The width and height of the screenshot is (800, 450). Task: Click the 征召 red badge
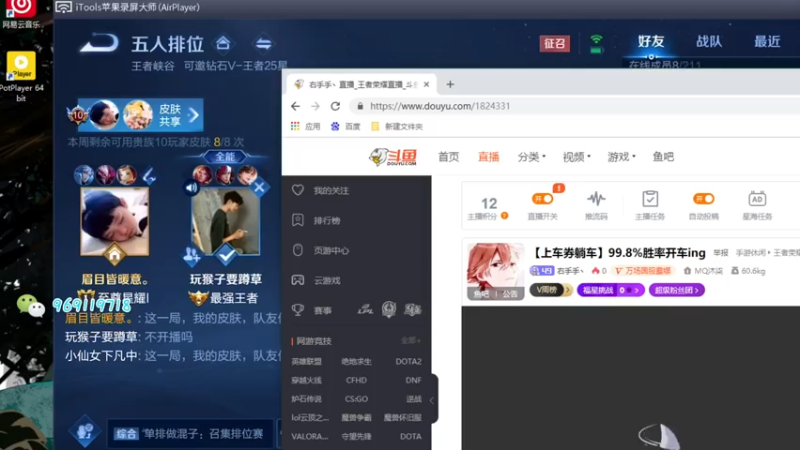coord(555,43)
